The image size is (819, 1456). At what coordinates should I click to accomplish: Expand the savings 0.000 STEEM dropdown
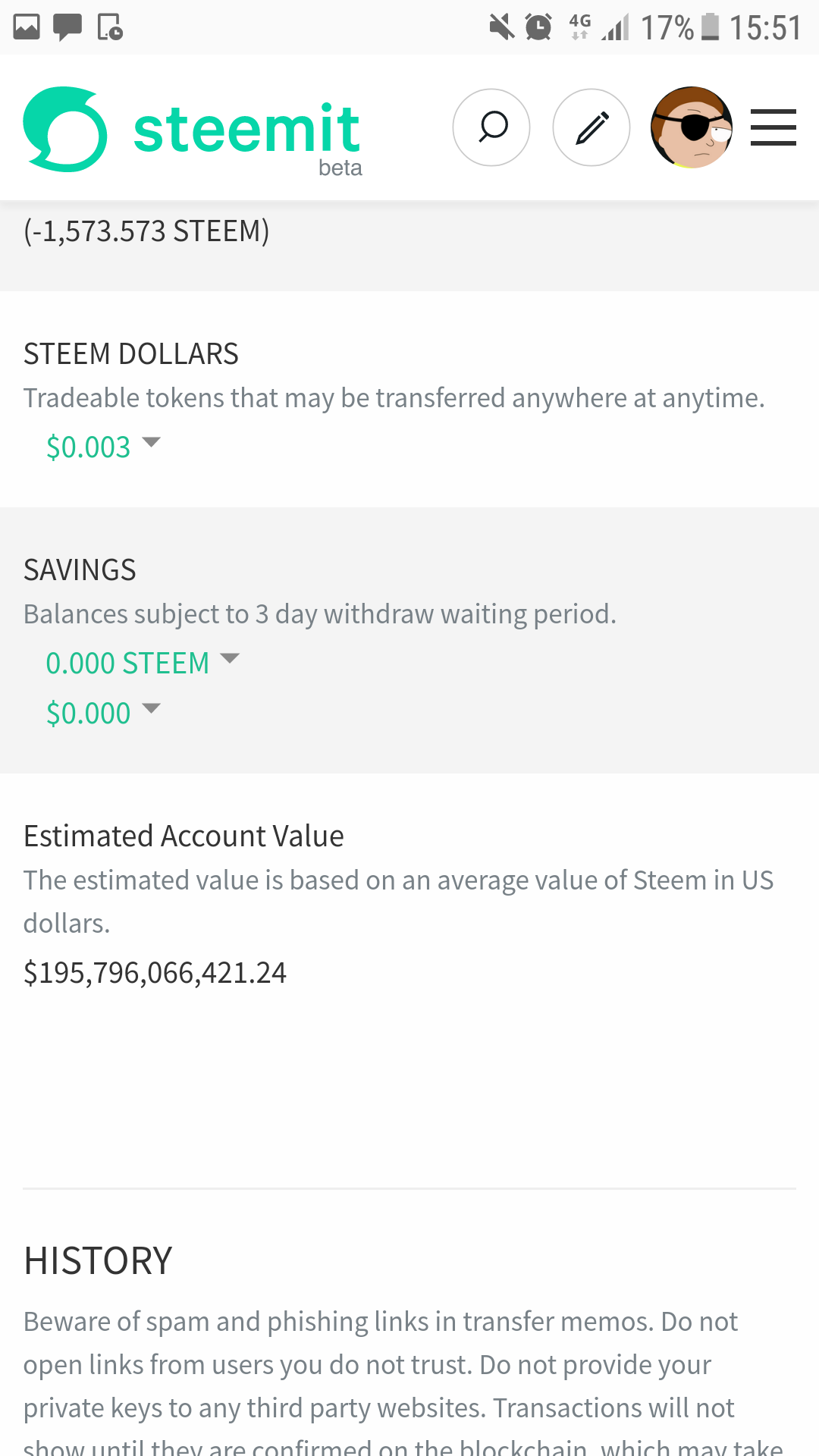[x=143, y=663]
